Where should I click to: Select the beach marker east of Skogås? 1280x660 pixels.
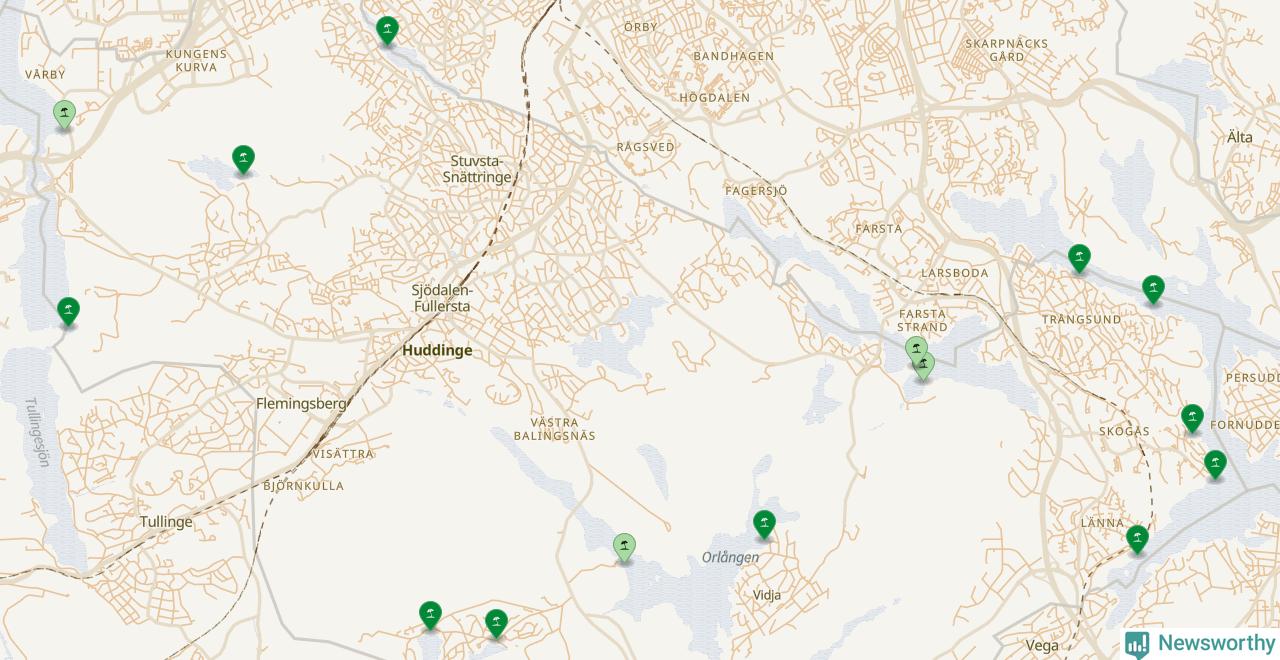pos(1192,418)
